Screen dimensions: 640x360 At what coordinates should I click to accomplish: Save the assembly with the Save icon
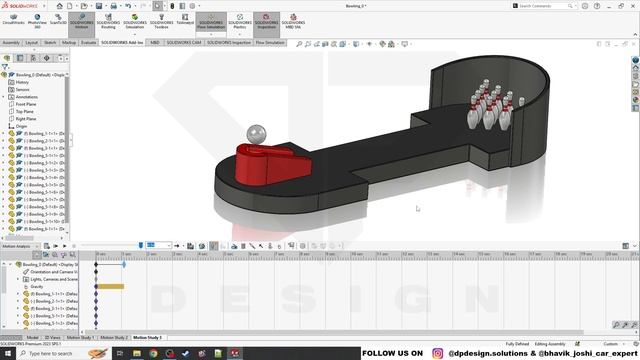click(x=99, y=6)
